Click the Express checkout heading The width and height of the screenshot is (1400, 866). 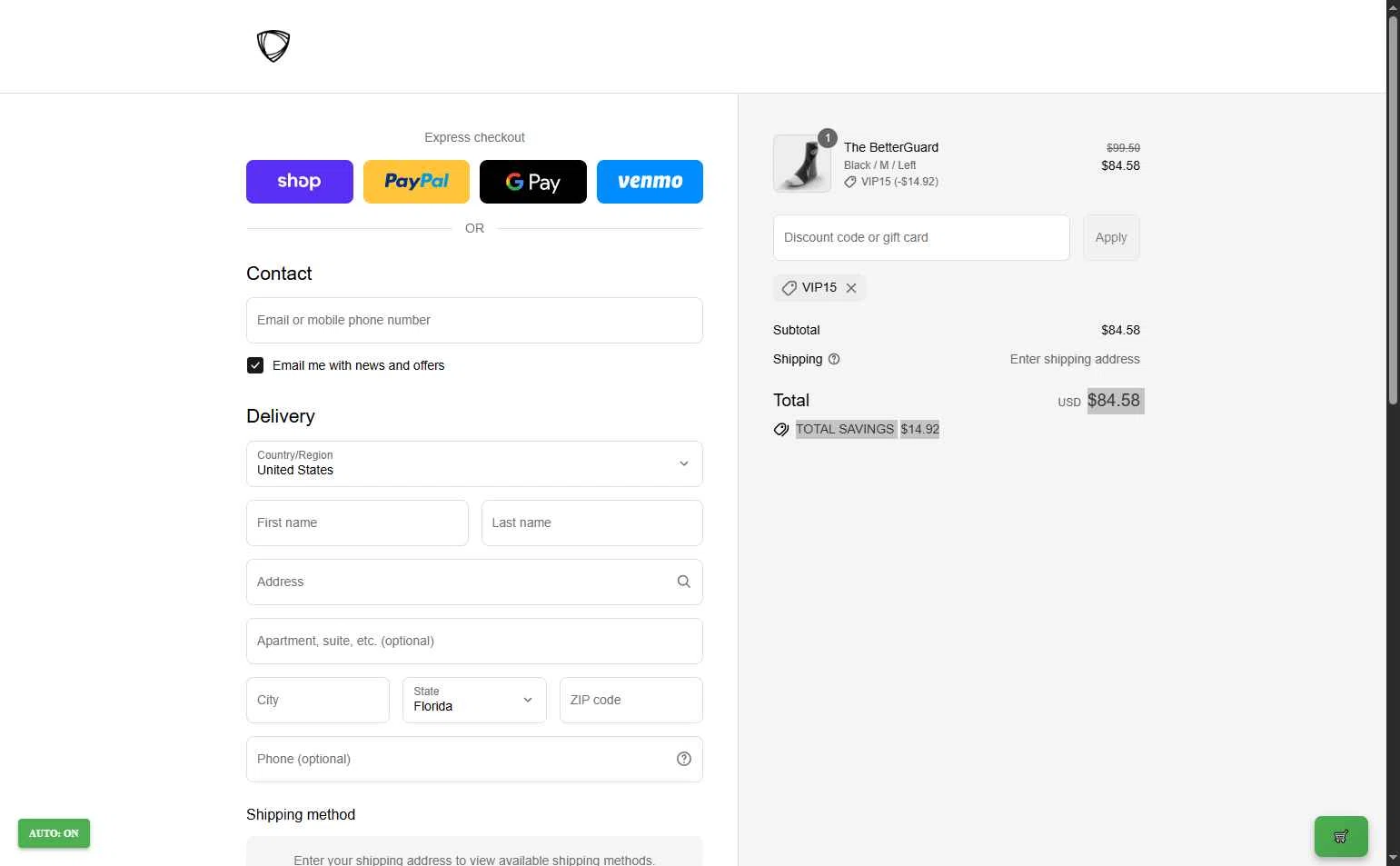coord(474,137)
